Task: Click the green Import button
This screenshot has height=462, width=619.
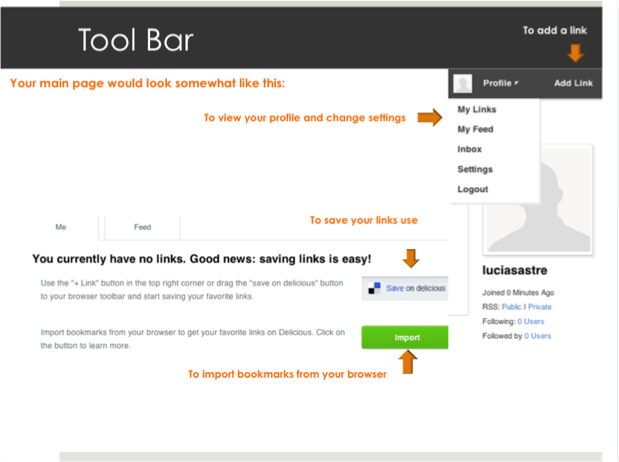Action: click(405, 337)
